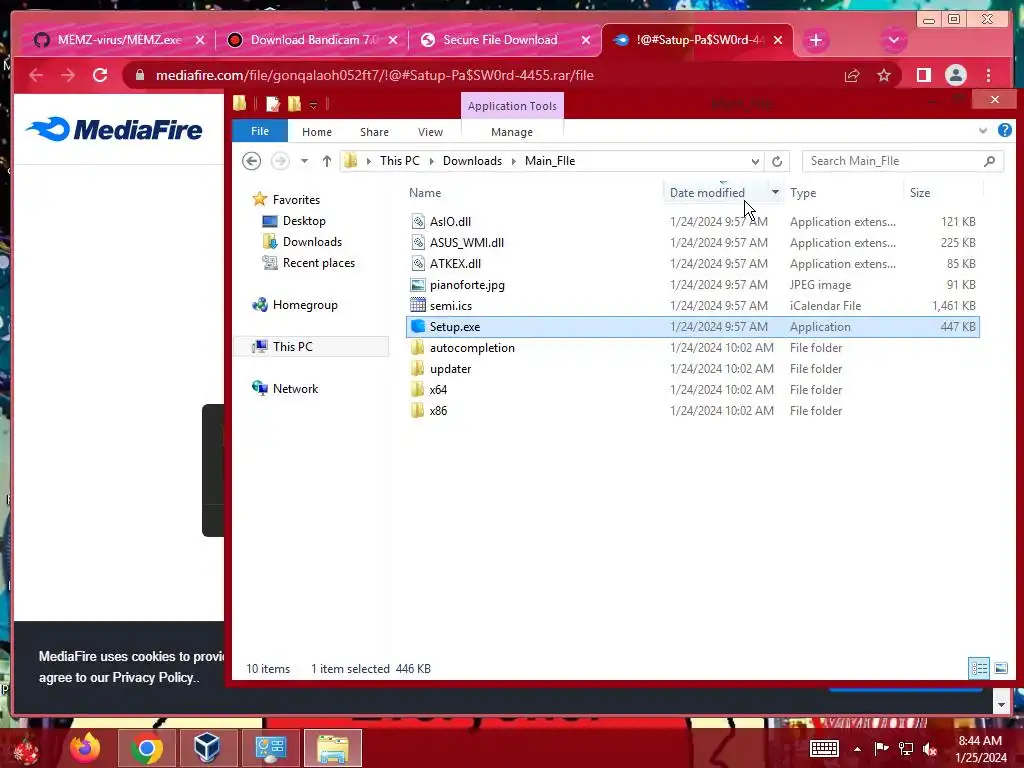Click the MediaFire logo on the page

[x=115, y=129]
